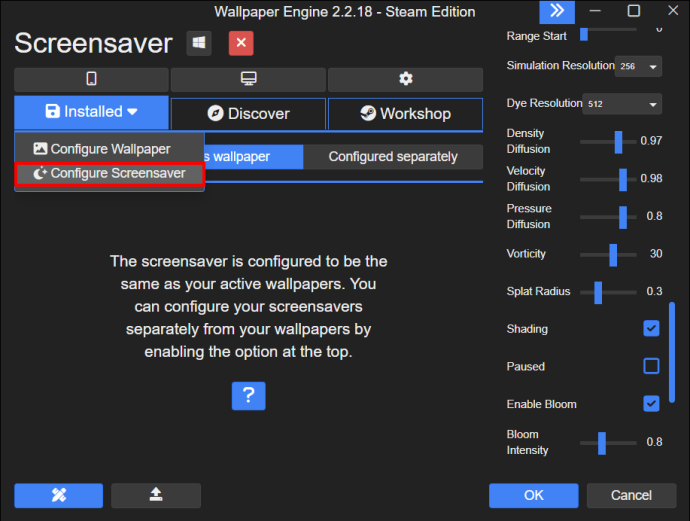
Task: Collapse panel with double chevron button
Action: pyautogui.click(x=557, y=11)
